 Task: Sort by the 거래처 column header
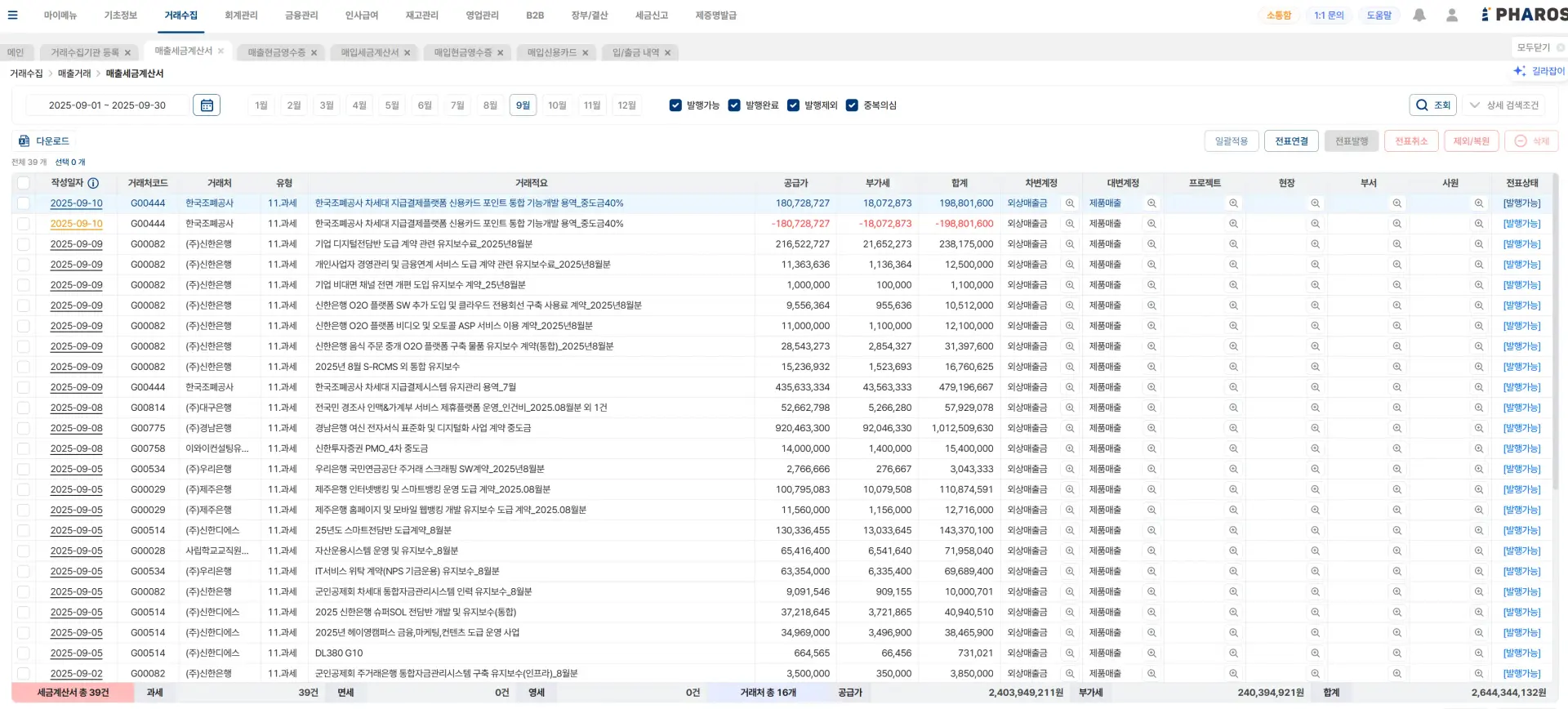(x=219, y=183)
